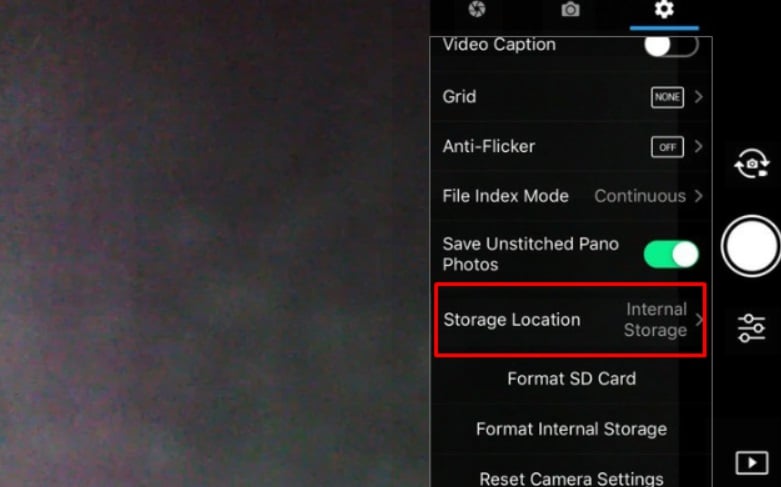The image size is (781, 487).
Task: Expand Storage Location using its arrow
Action: 698,320
